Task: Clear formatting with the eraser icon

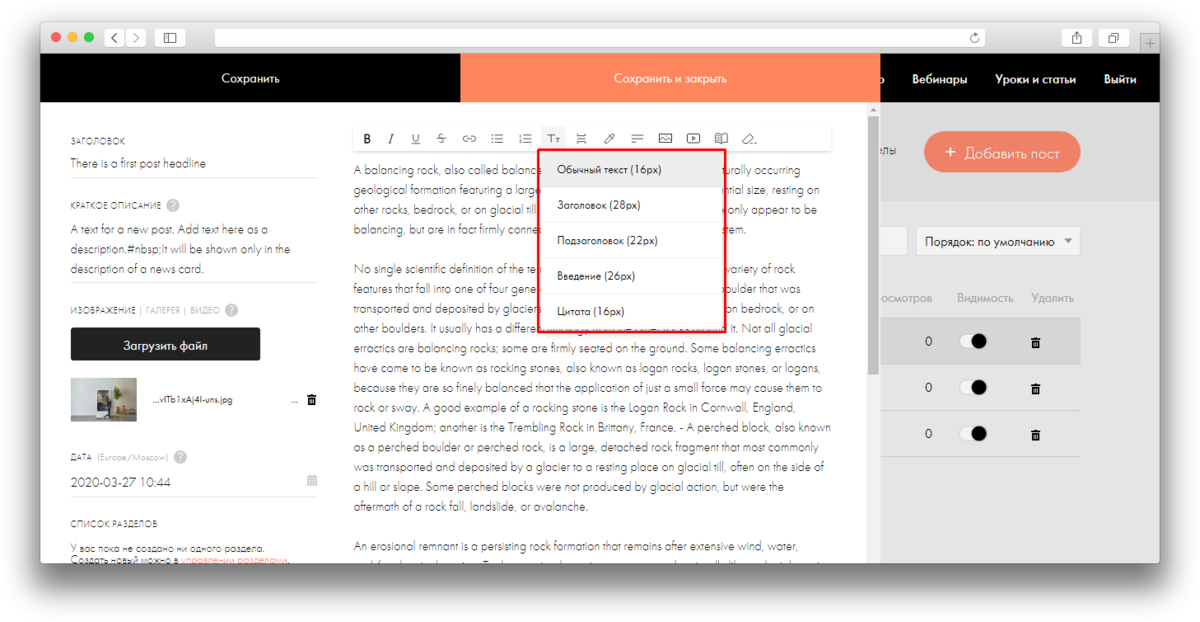Action: (749, 139)
